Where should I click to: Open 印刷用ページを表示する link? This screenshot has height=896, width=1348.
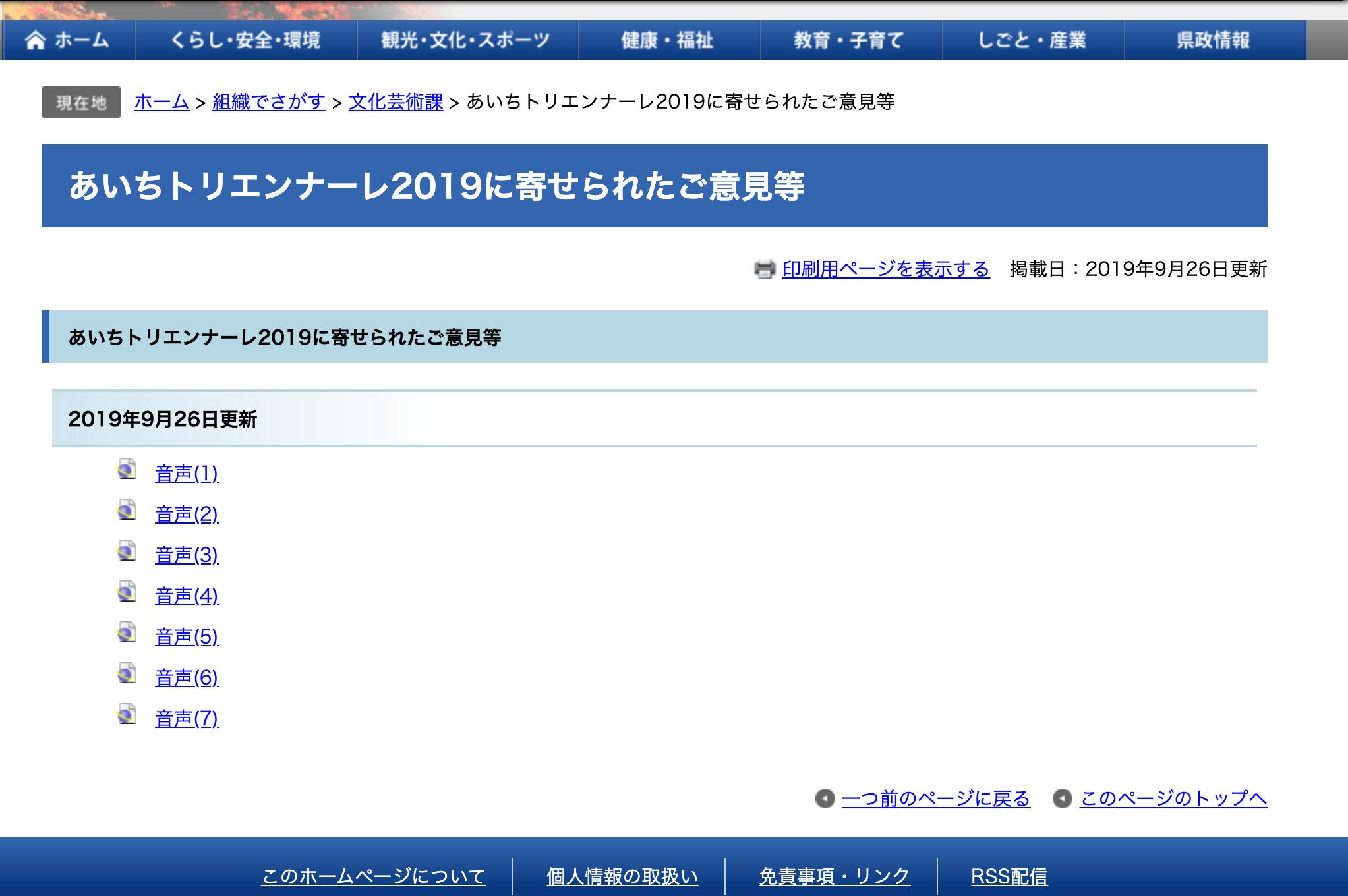click(886, 269)
